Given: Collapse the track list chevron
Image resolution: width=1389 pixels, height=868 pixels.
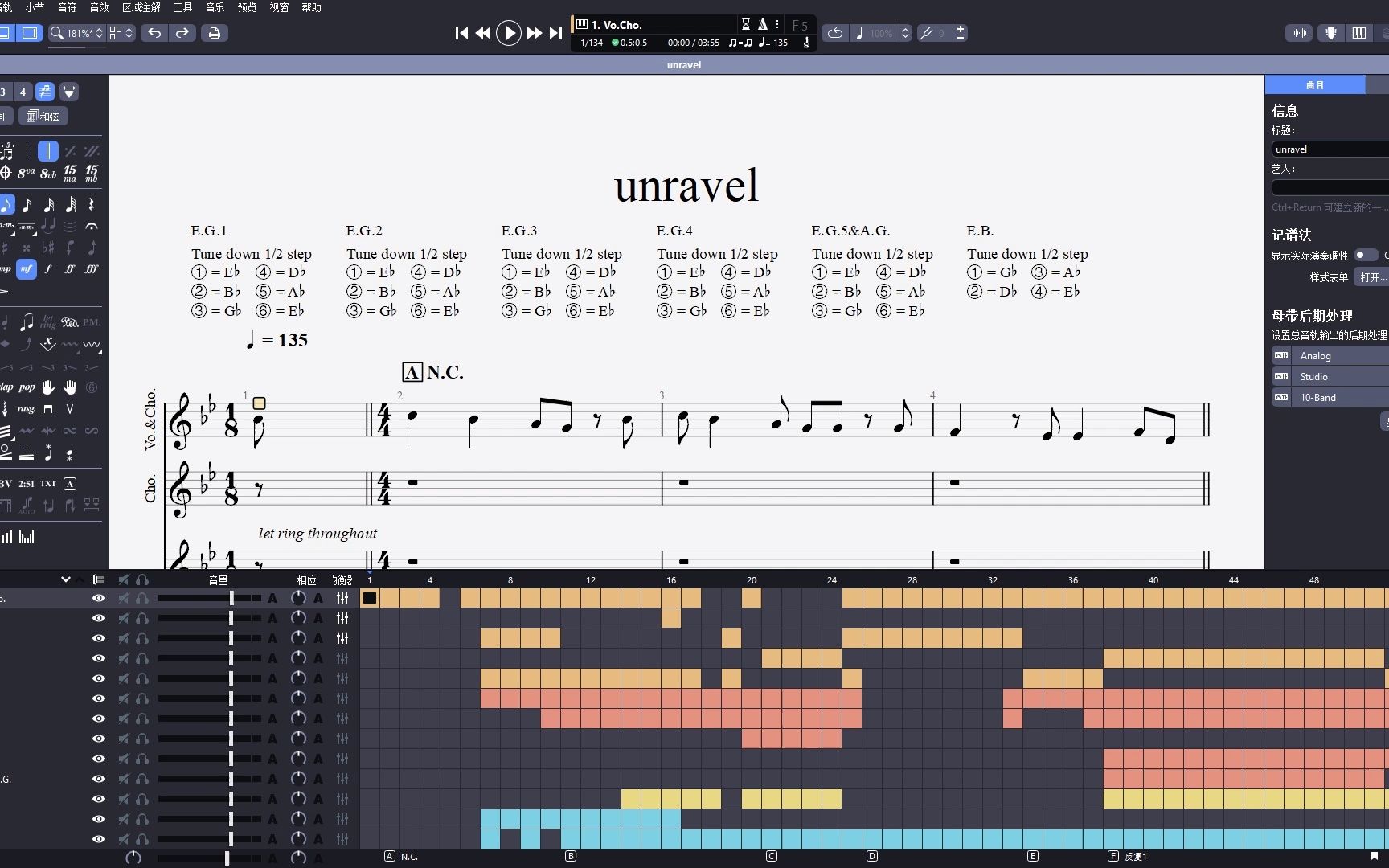Looking at the screenshot, I should click(66, 579).
